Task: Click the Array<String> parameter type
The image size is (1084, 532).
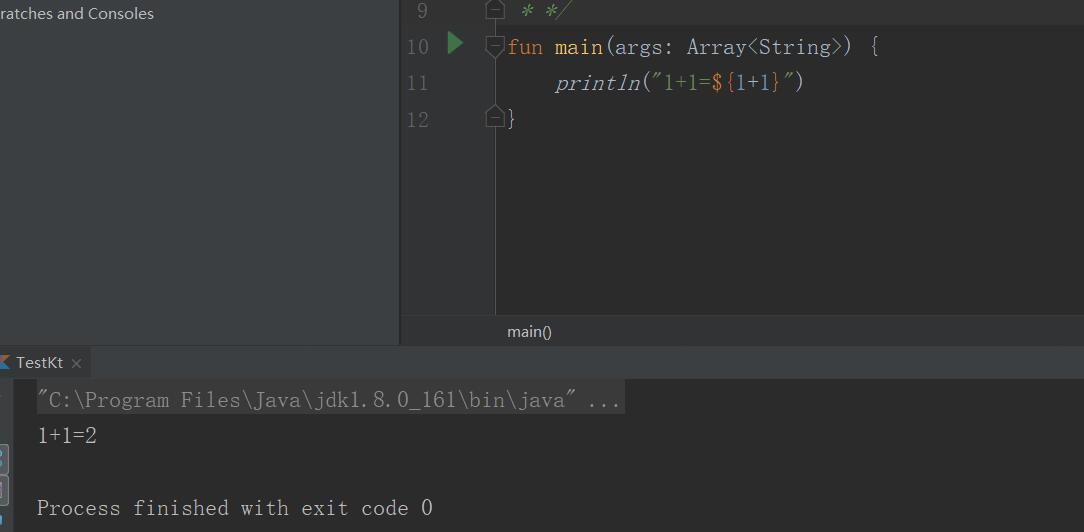Action: click(x=764, y=47)
